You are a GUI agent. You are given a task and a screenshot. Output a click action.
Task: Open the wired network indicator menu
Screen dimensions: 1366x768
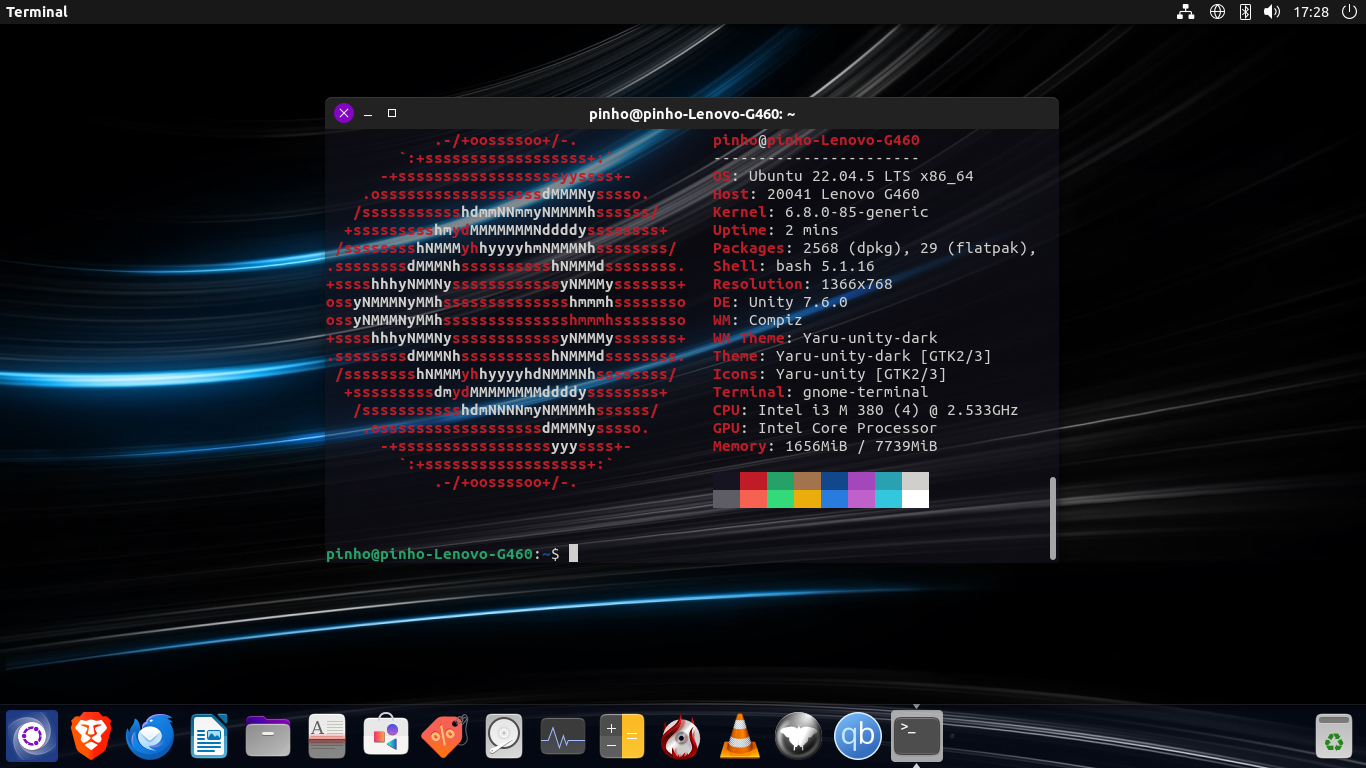click(x=1186, y=12)
